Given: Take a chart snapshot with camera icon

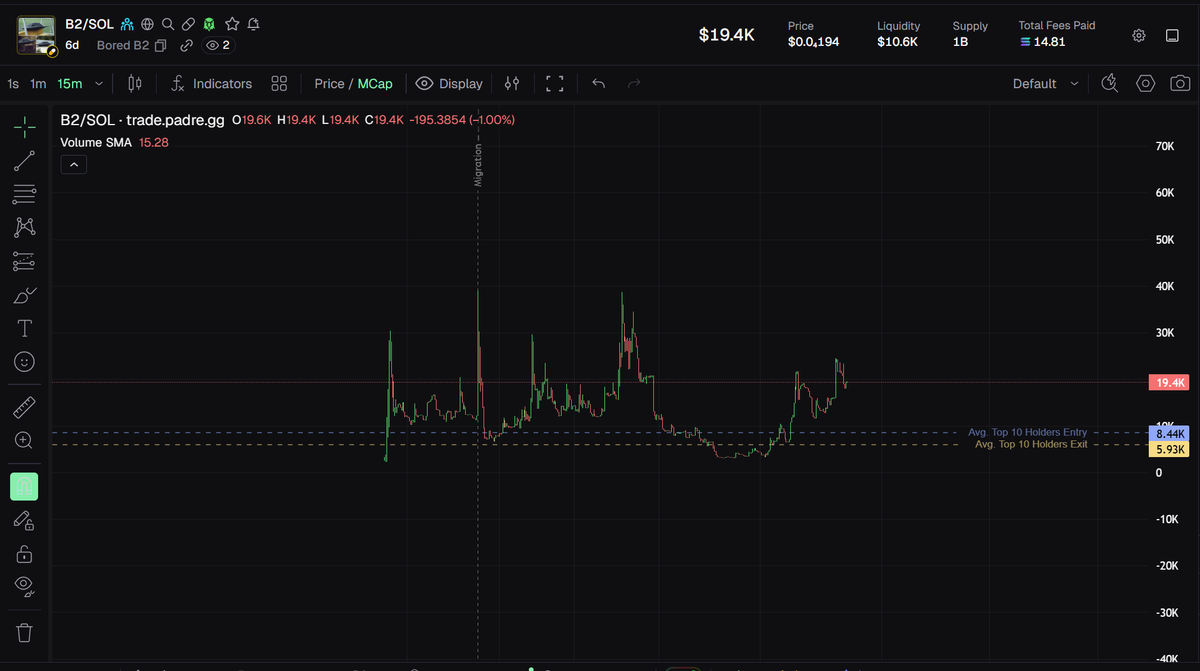Looking at the screenshot, I should pyautogui.click(x=1180, y=84).
